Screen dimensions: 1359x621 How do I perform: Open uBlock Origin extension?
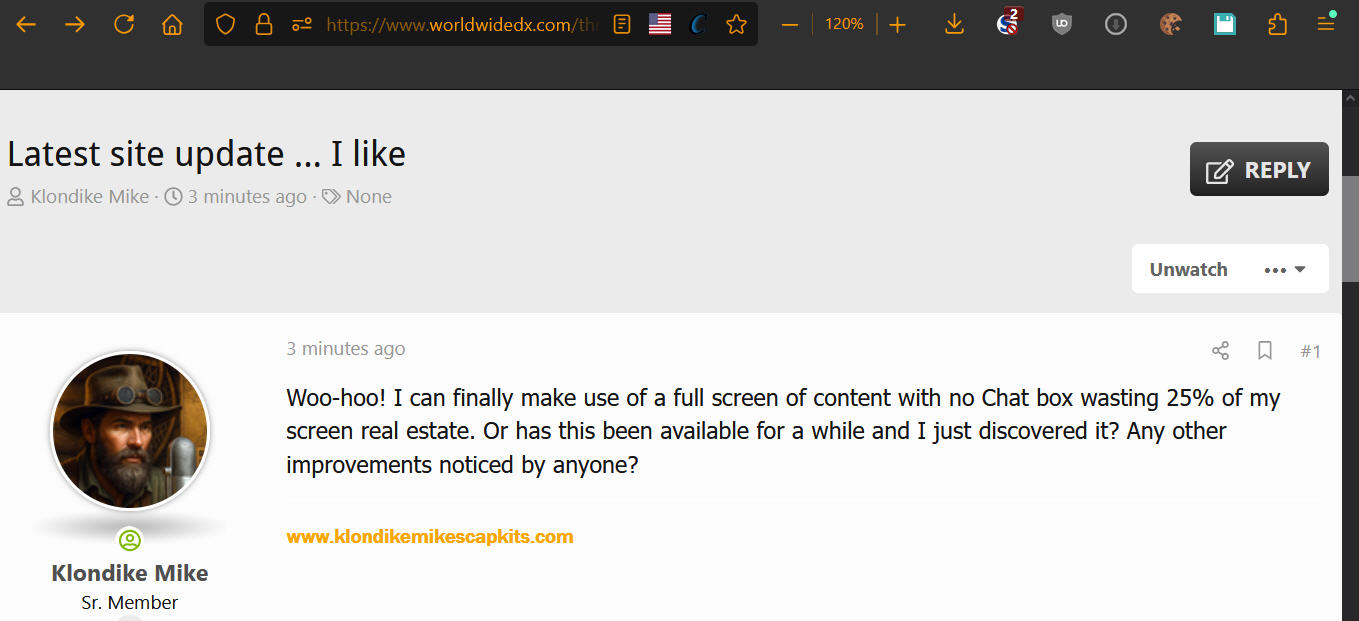point(1062,24)
